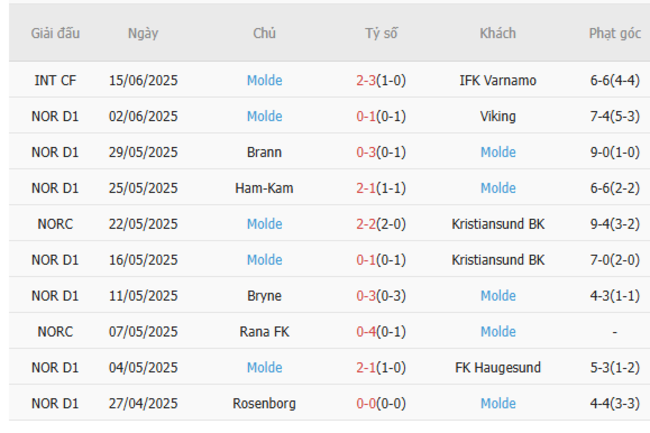Open Molde link in the 15/06/2025 row
Screen dimensions: 650x433
pos(264,80)
